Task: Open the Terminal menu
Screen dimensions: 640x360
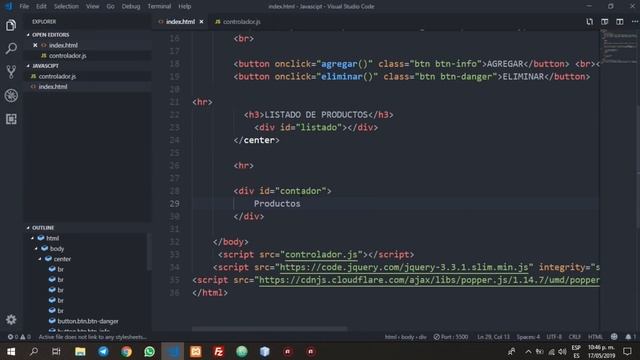Action: click(x=159, y=7)
